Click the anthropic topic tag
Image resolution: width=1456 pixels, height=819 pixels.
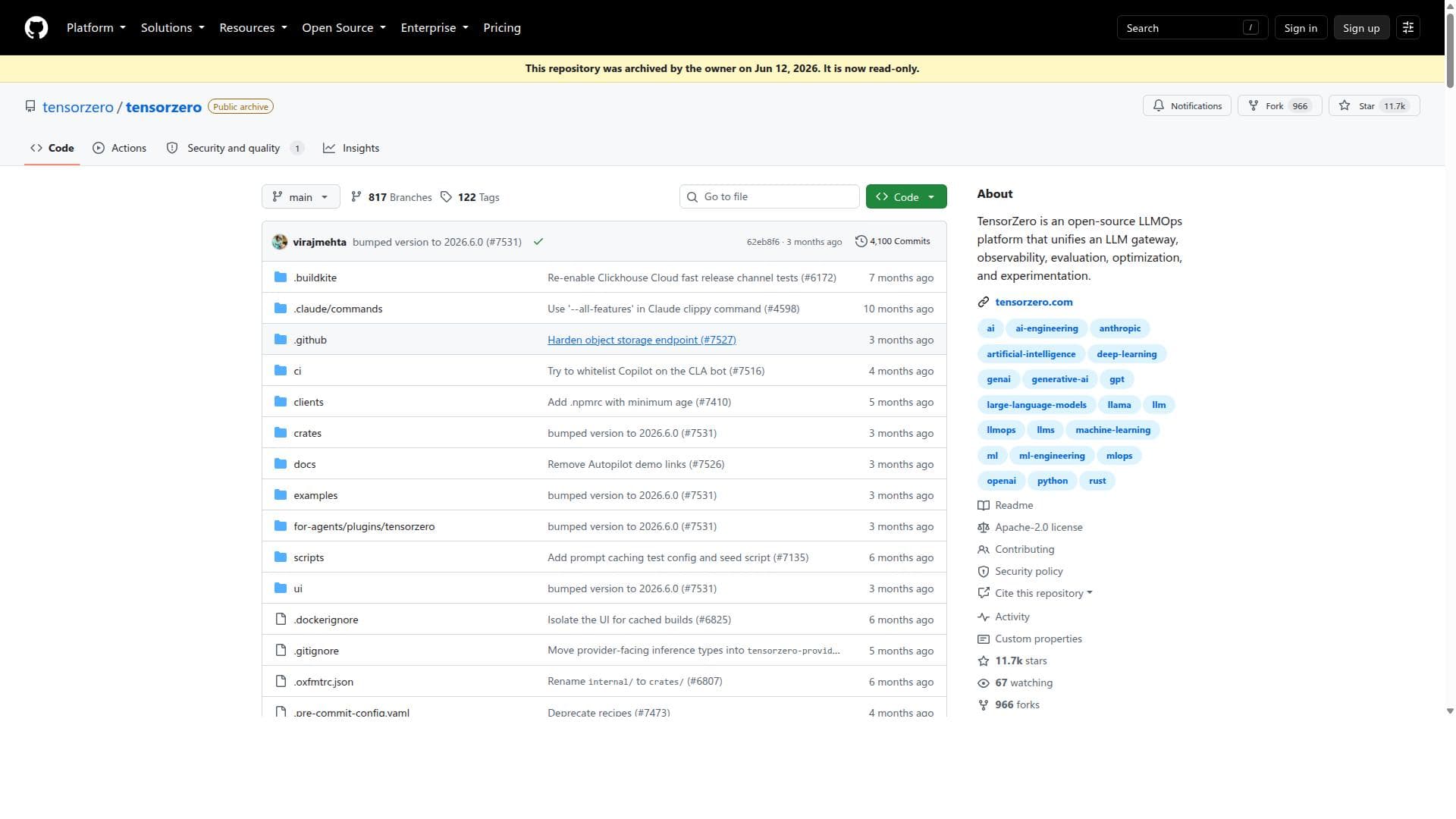[x=1119, y=329]
